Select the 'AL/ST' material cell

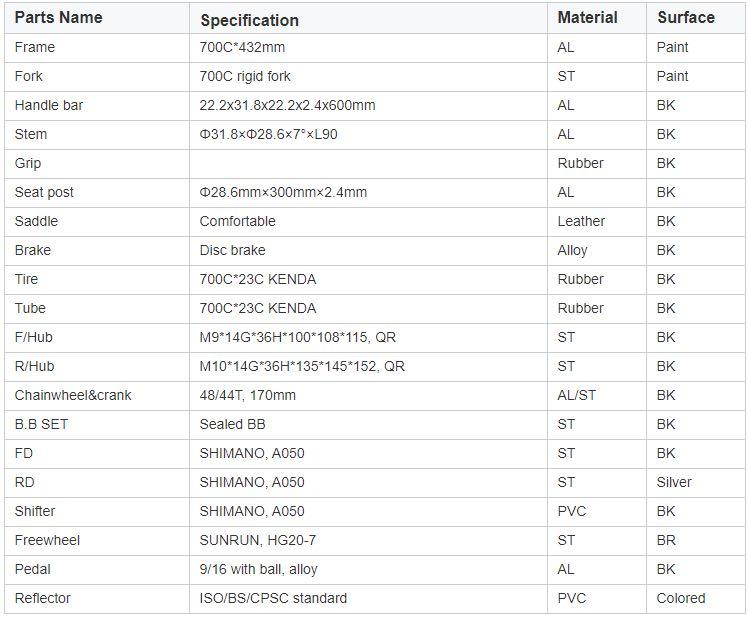(576, 395)
